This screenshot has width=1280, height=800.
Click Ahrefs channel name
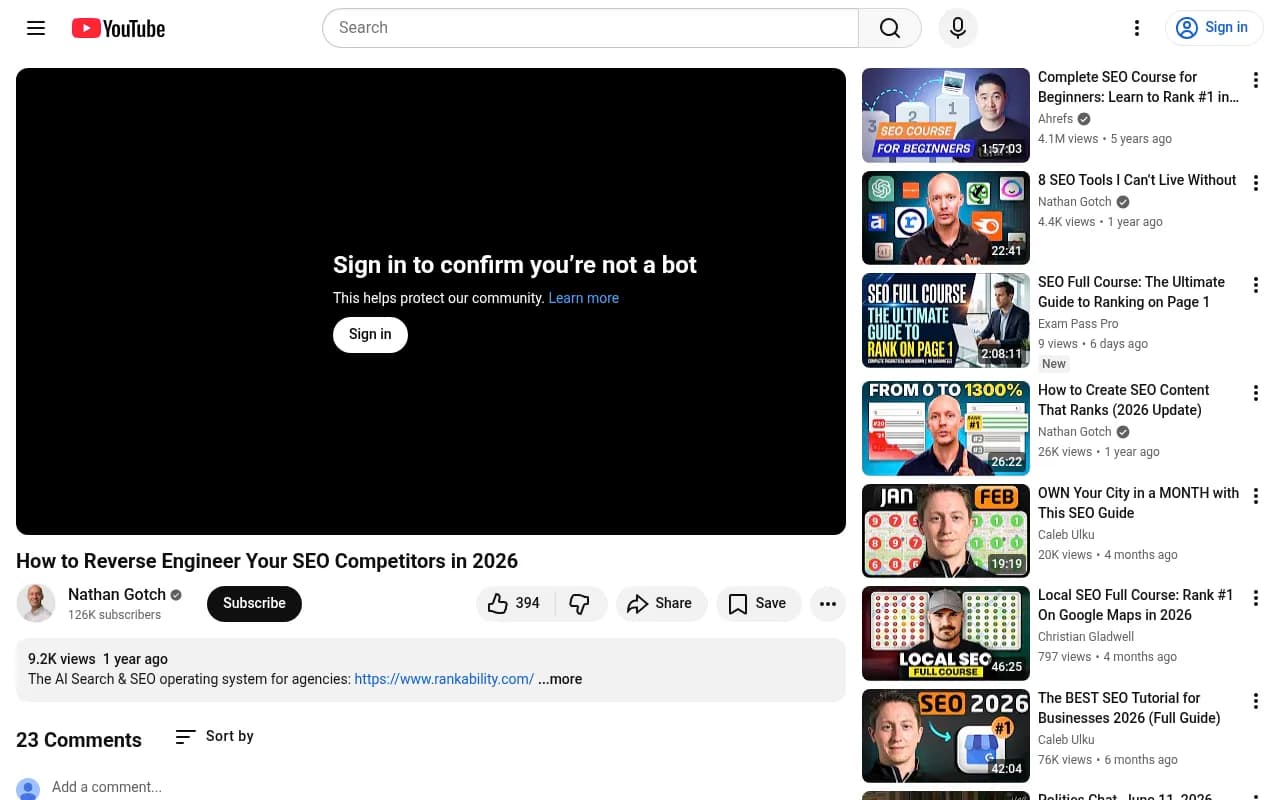click(1055, 119)
